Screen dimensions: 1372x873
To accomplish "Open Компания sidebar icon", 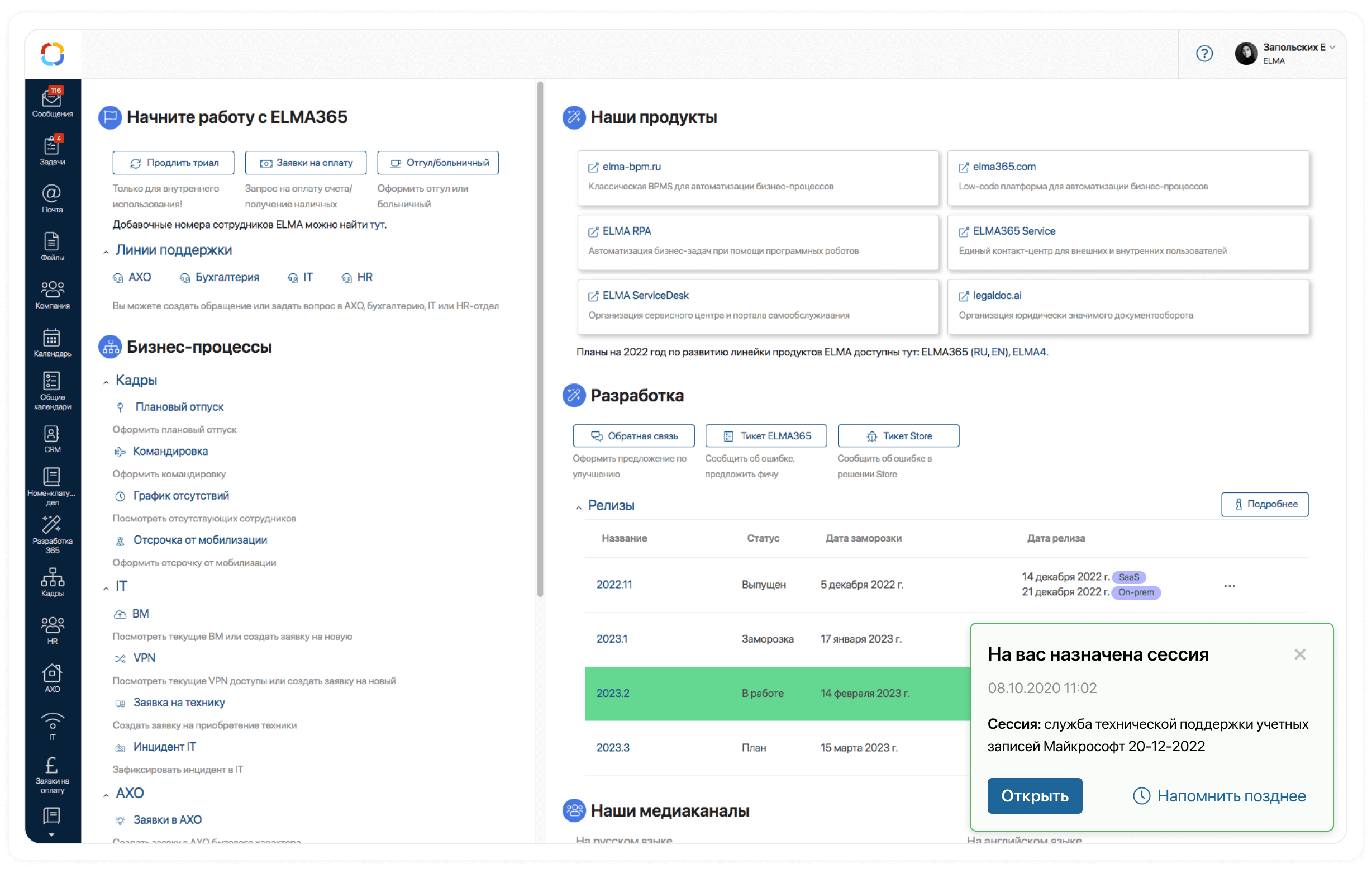I will pos(53,294).
